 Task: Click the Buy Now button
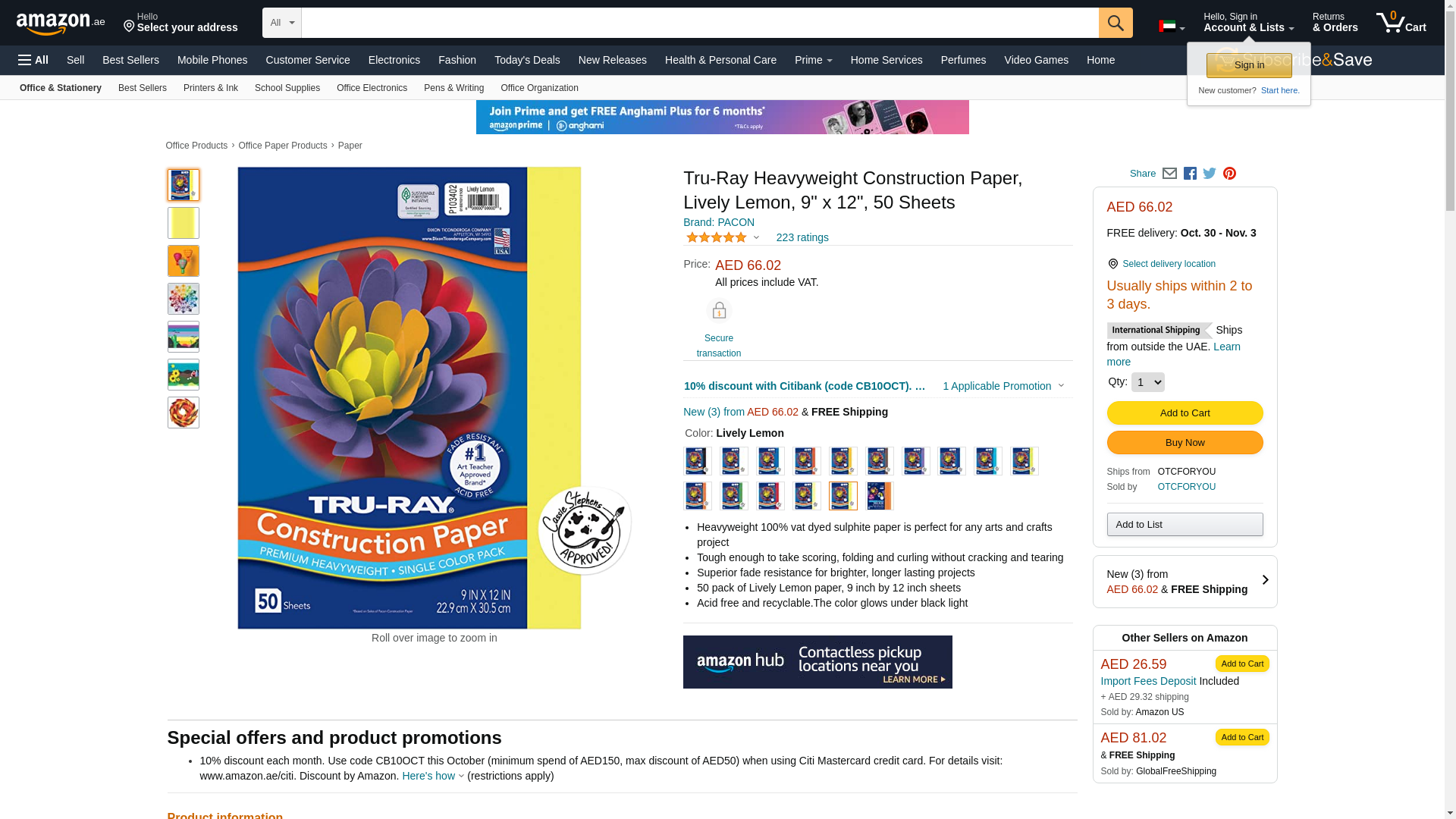coord(1185,443)
